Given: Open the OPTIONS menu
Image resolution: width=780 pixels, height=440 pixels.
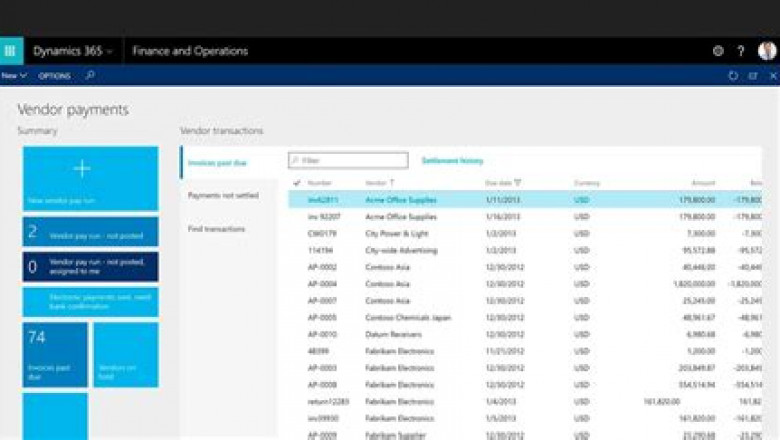Looking at the screenshot, I should pyautogui.click(x=54, y=76).
